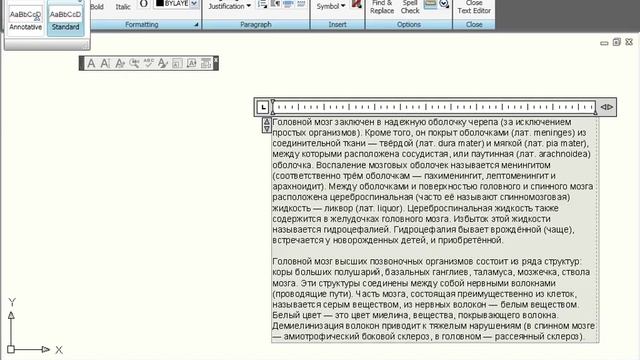This screenshot has height=360, width=640.
Task: Run ABC spell check from the floating toolbar
Action: [x=148, y=63]
